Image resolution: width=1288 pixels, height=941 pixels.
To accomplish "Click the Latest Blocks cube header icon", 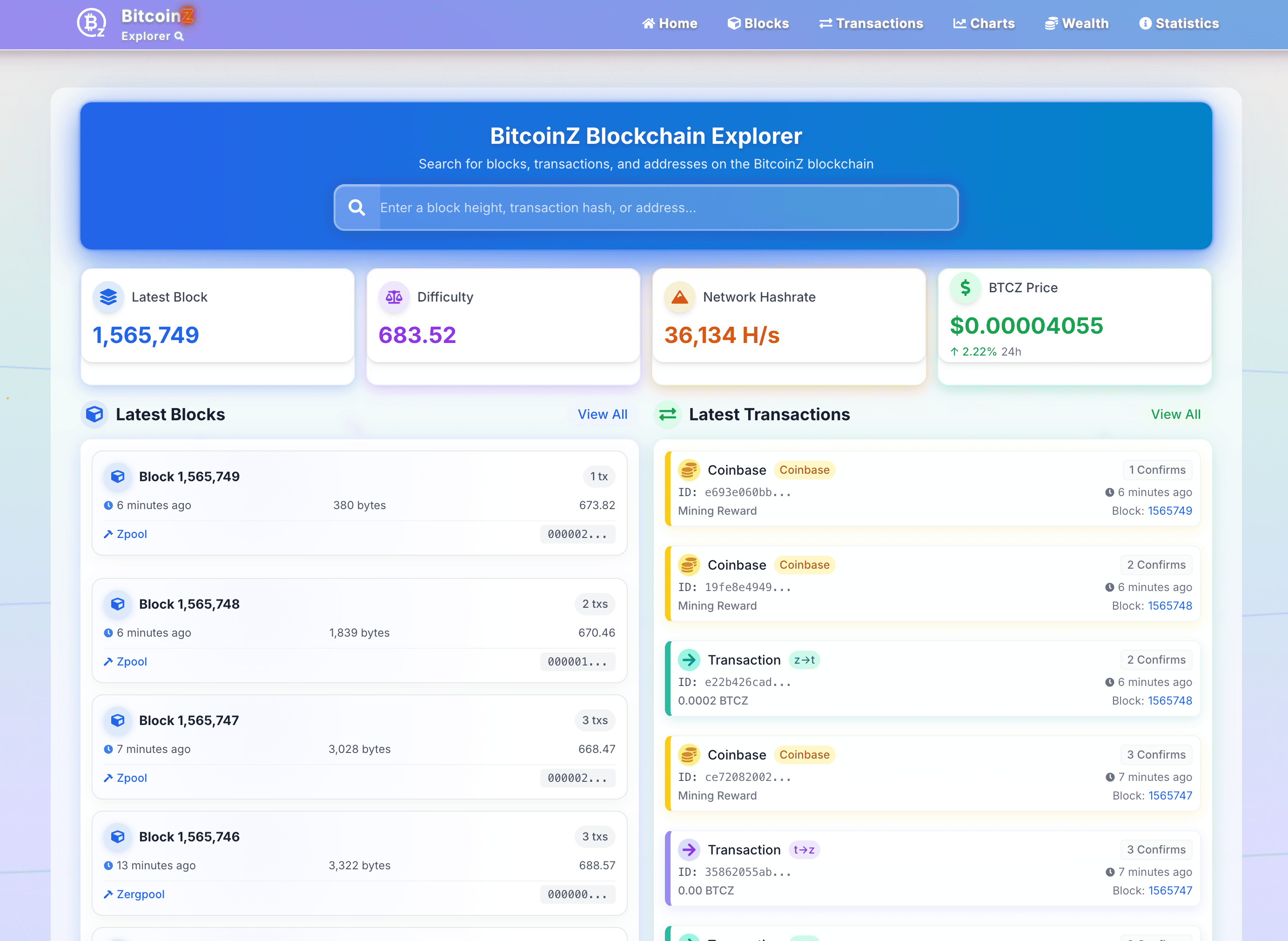I will [x=94, y=414].
